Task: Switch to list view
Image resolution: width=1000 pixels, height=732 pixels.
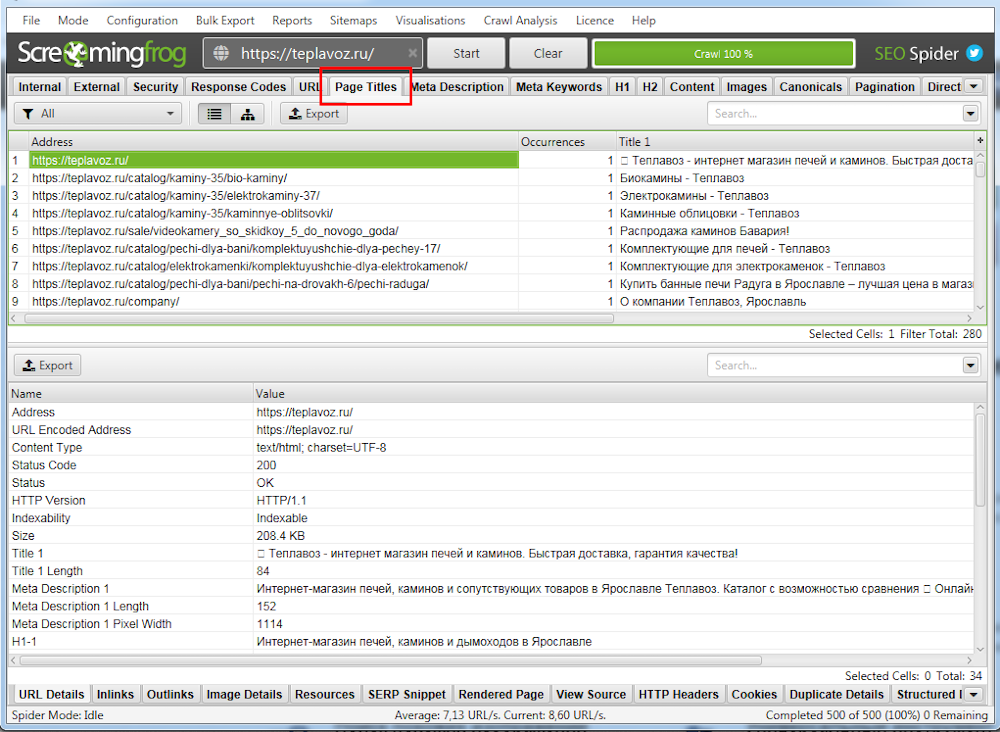Action: (x=214, y=114)
